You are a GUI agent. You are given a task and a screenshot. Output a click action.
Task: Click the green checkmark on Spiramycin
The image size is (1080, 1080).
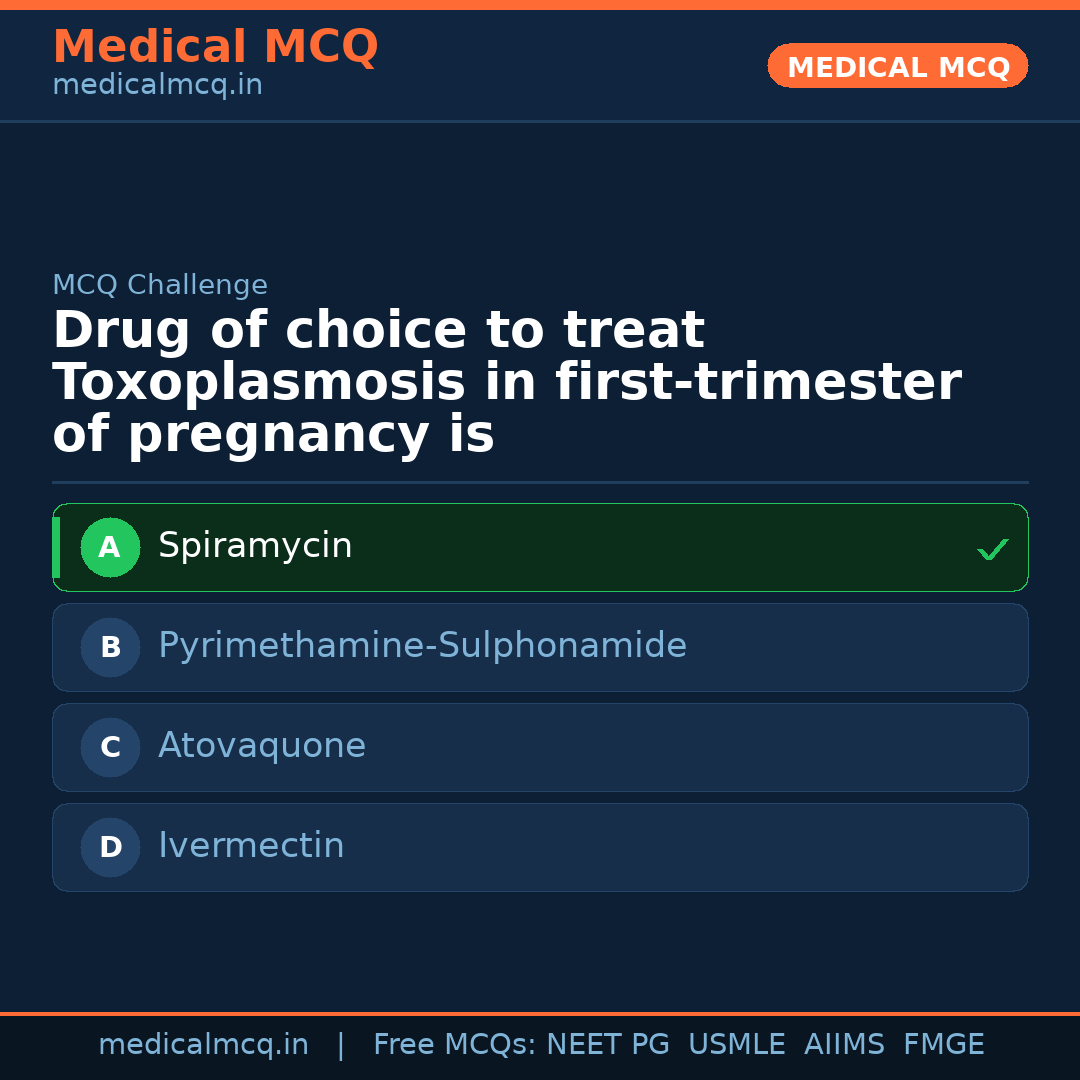point(992,549)
